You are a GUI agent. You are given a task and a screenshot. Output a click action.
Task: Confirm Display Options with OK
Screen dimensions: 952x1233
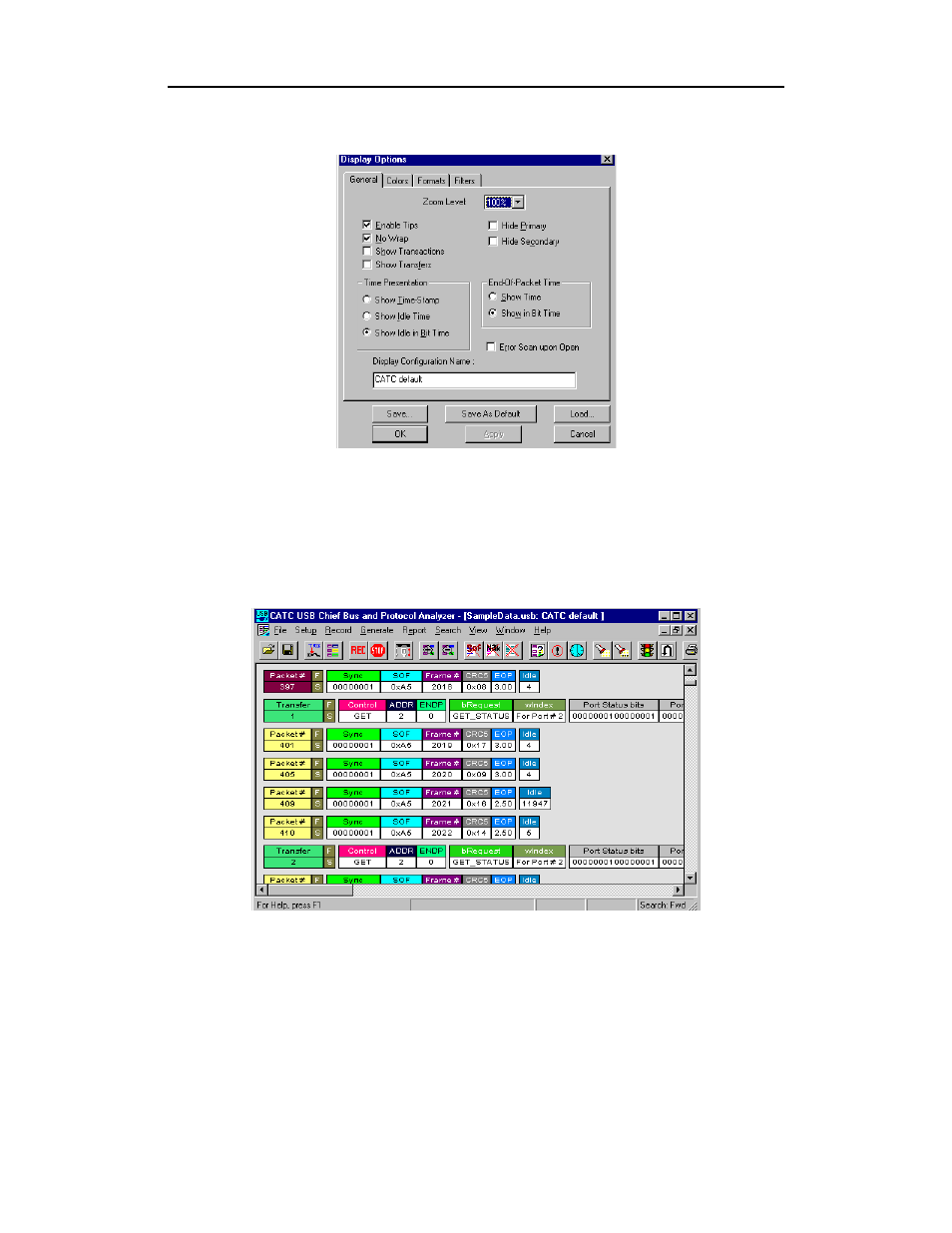(x=399, y=433)
